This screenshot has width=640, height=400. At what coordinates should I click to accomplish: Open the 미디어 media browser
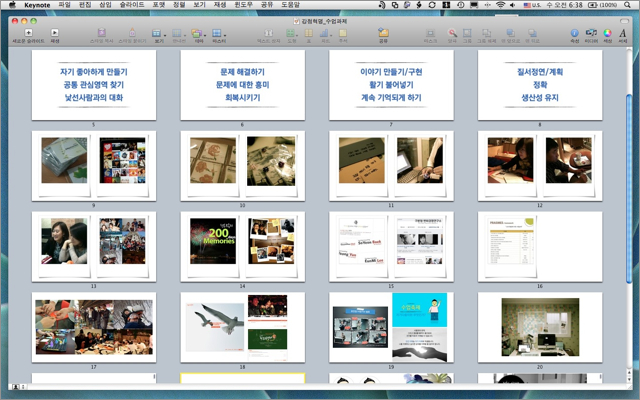(x=591, y=36)
